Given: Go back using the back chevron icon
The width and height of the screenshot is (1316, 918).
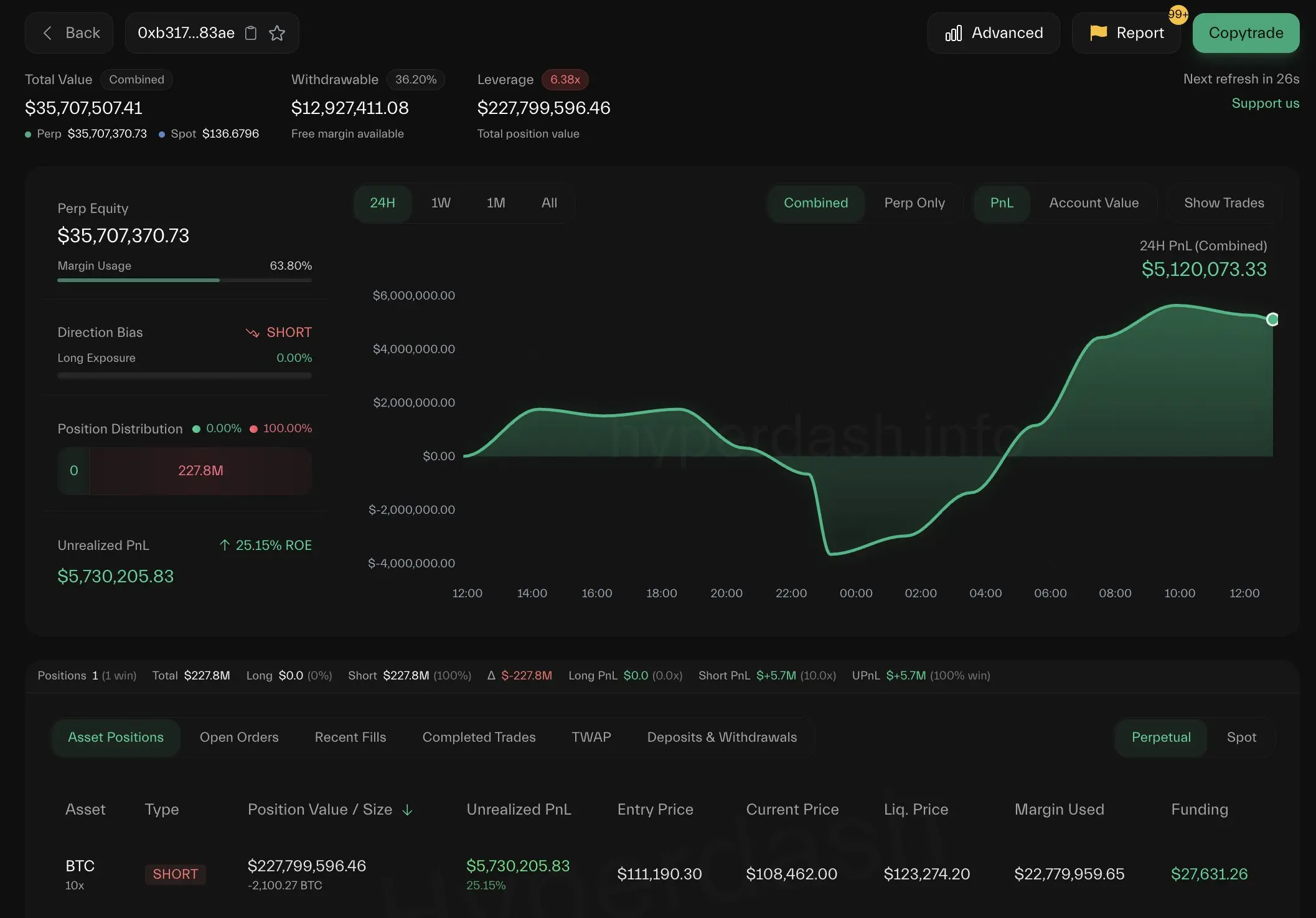Looking at the screenshot, I should [x=47, y=33].
